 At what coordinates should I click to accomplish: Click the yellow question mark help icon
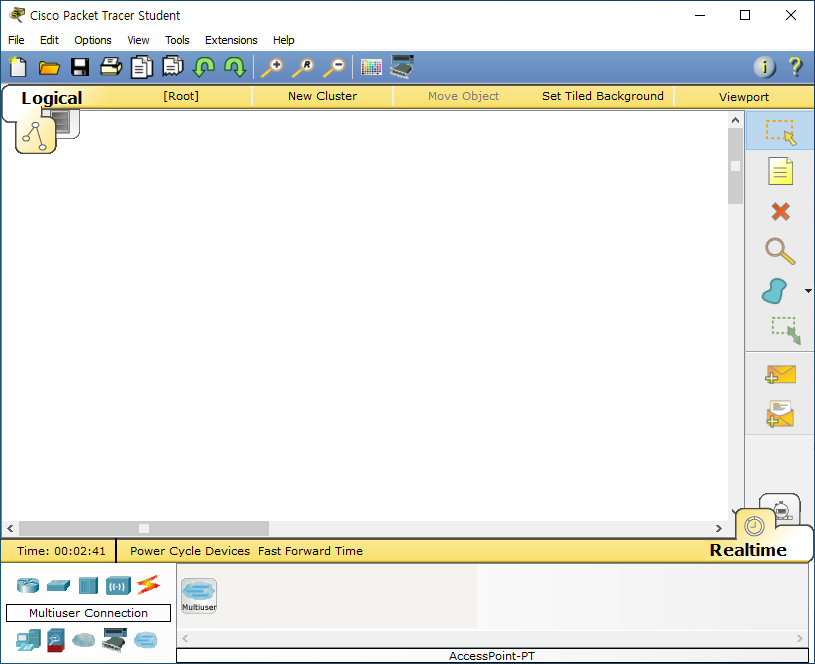click(795, 67)
